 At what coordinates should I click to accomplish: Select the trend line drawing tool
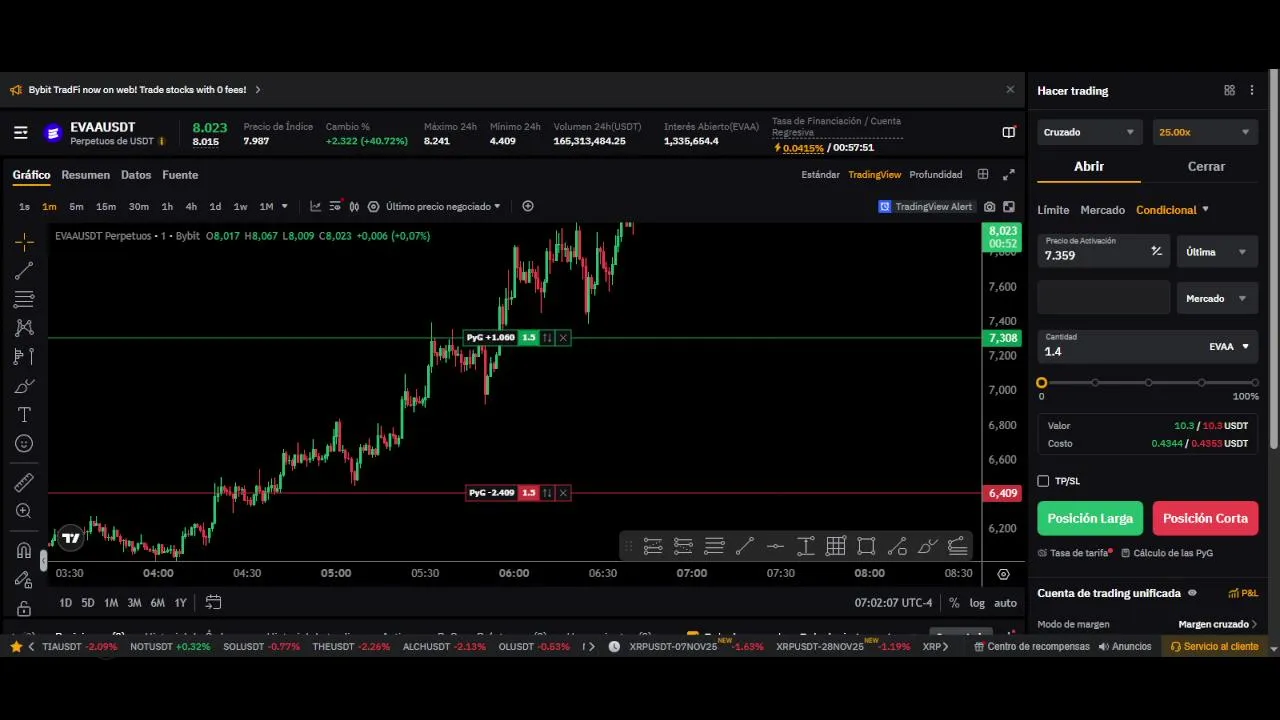(x=24, y=270)
